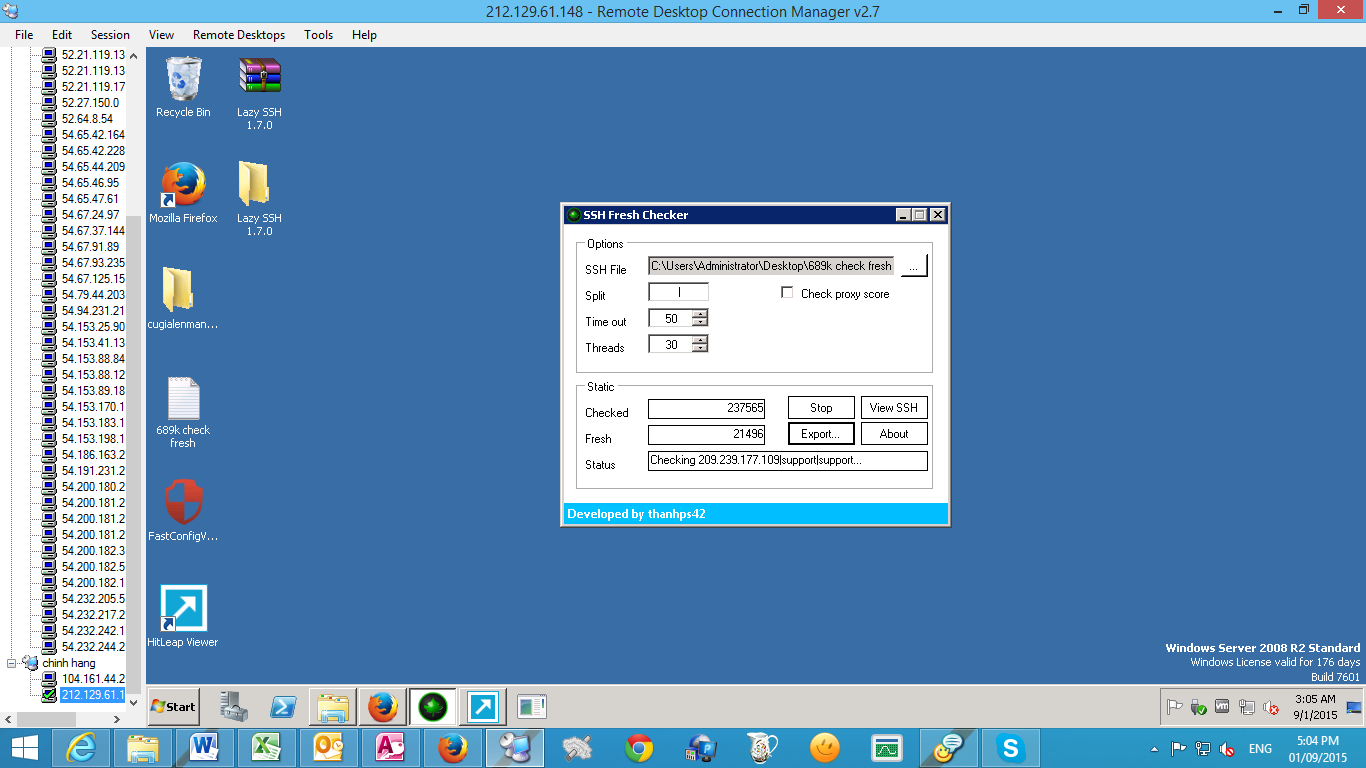This screenshot has height=768, width=1366.
Task: Increase the Time out value with the up arrow
Action: 700,315
